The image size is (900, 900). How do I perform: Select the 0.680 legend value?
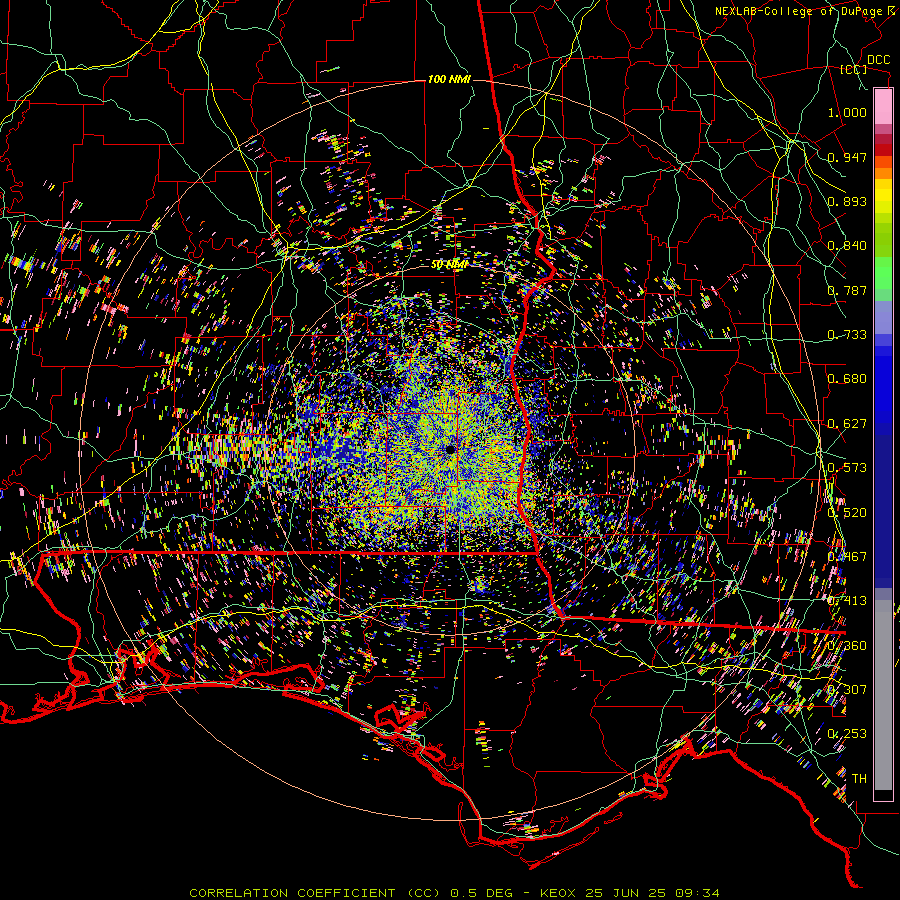tap(847, 379)
